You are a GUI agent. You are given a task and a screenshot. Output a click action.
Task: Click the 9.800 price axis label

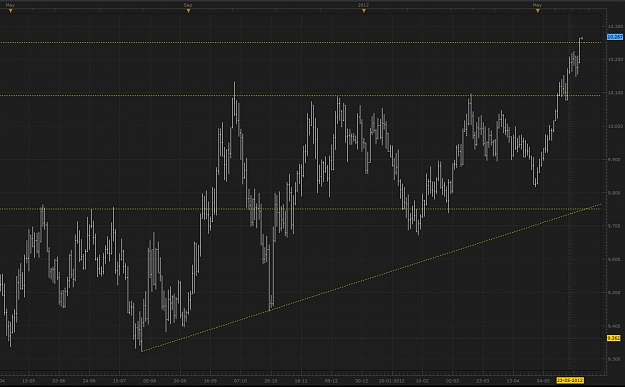coord(613,193)
